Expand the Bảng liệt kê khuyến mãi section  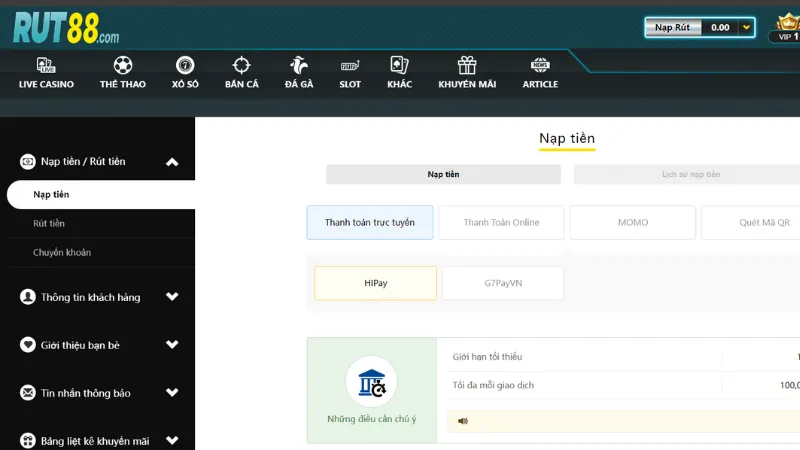(x=172, y=440)
